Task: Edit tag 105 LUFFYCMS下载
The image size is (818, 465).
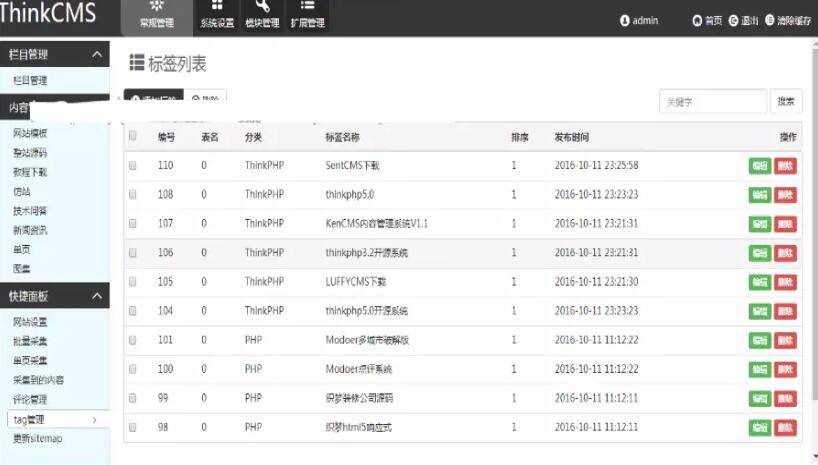Action: (x=760, y=282)
